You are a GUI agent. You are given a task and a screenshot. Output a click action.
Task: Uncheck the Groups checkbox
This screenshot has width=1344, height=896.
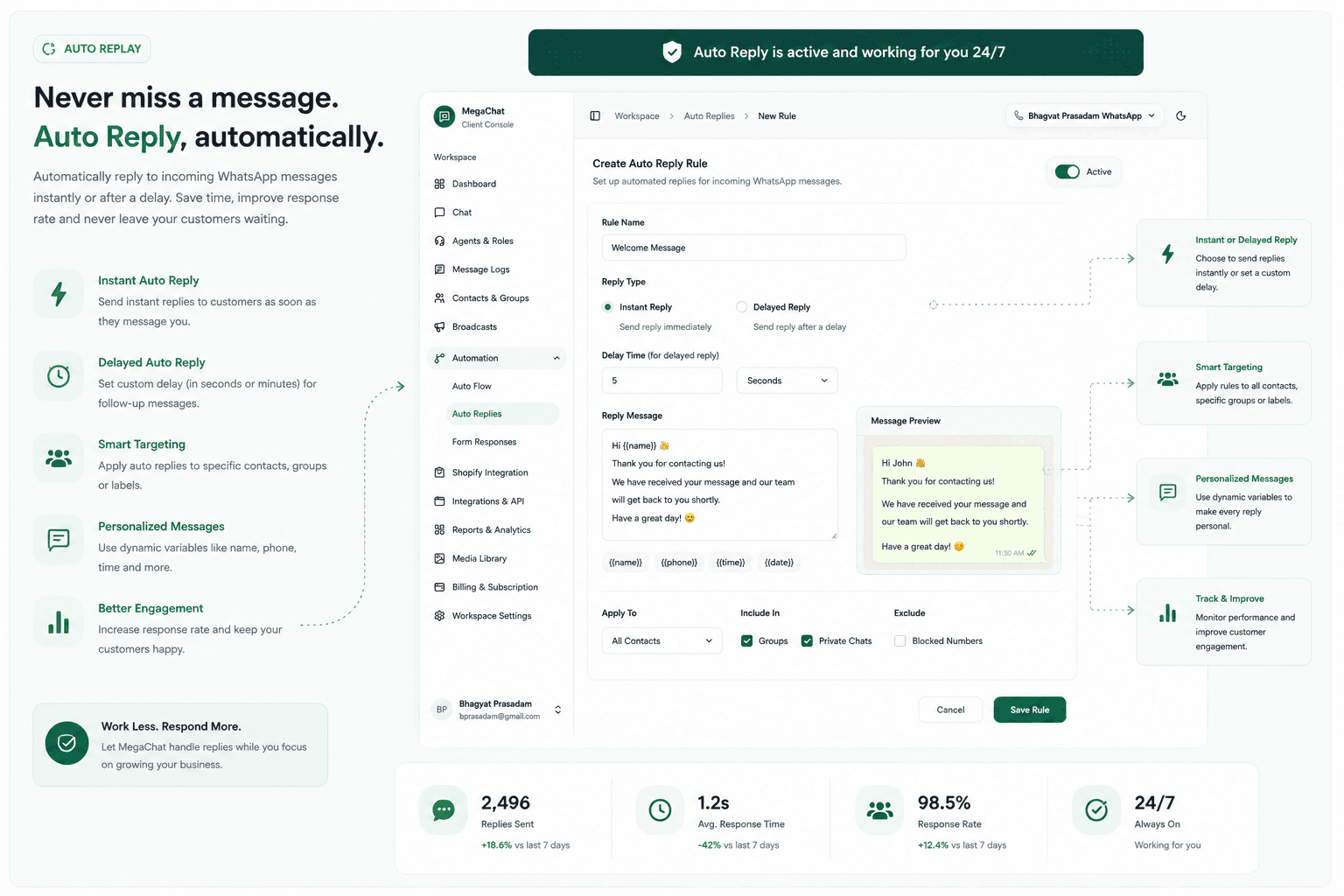click(747, 641)
